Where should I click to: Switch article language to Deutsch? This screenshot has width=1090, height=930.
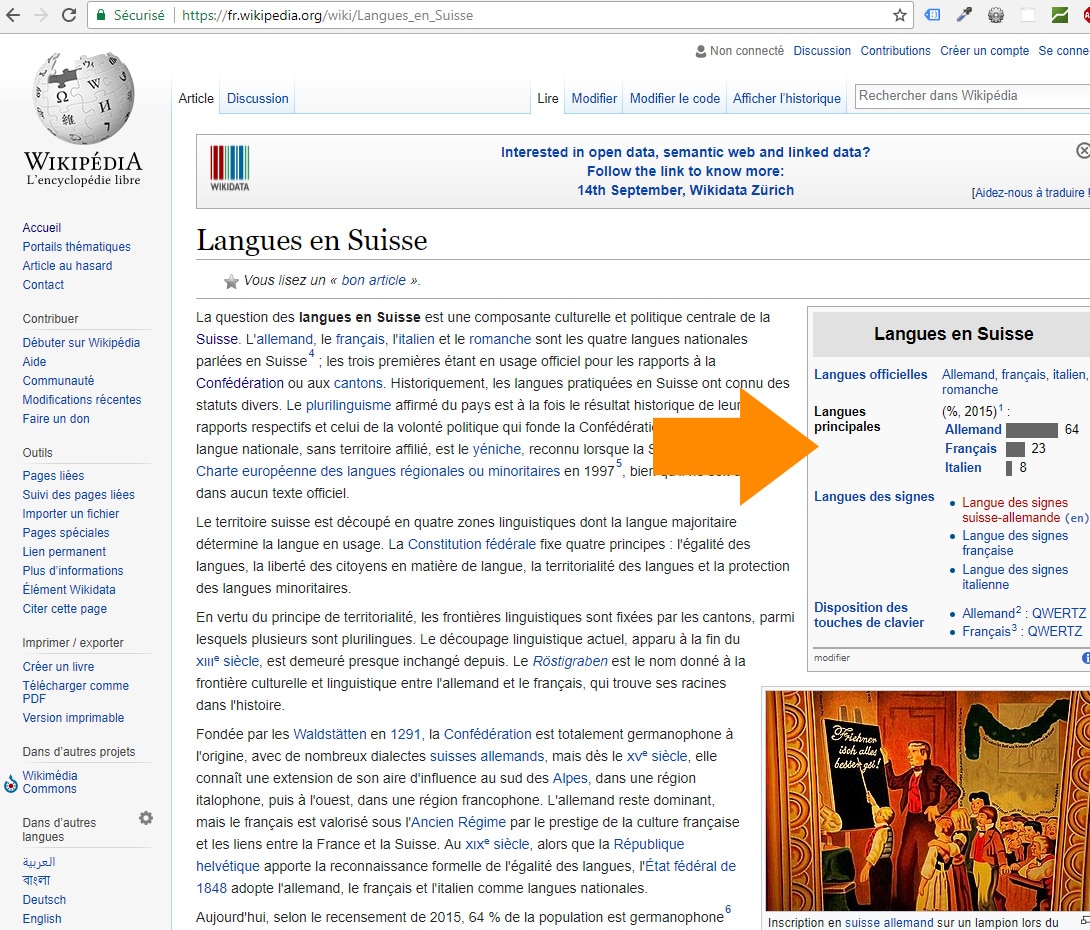(44, 900)
